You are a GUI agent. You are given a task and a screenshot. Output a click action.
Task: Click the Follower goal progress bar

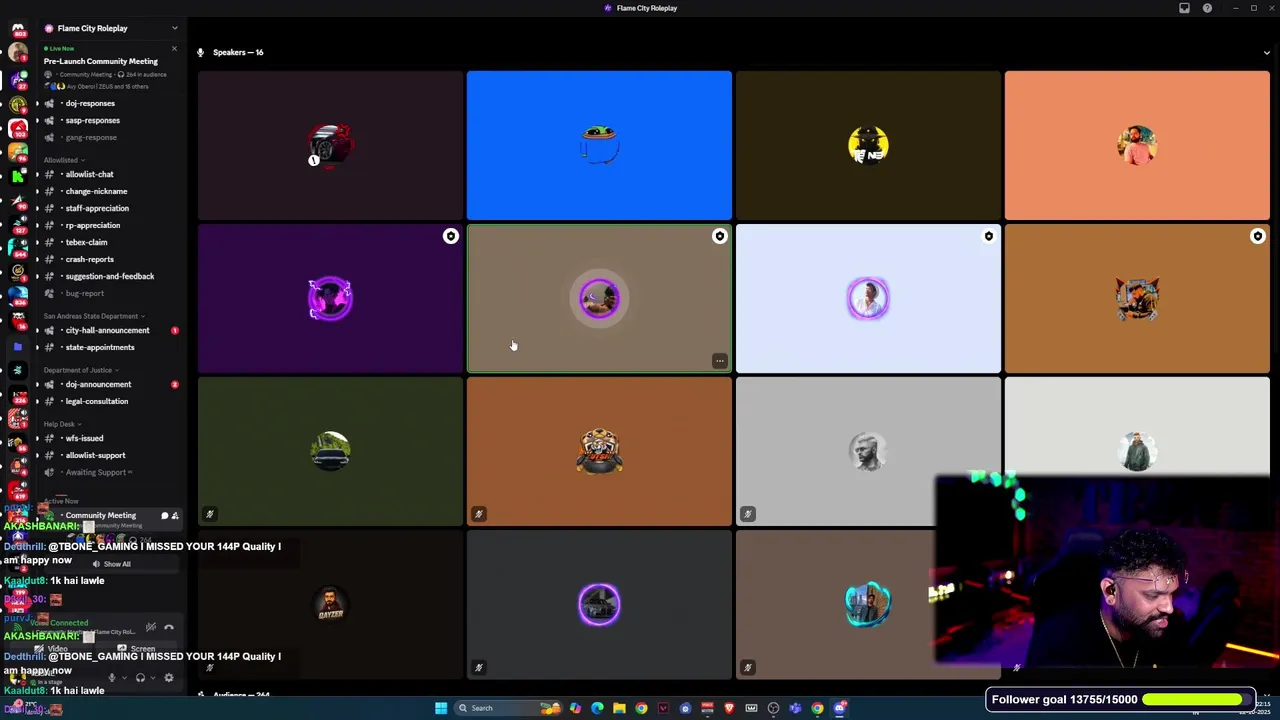[1198, 700]
